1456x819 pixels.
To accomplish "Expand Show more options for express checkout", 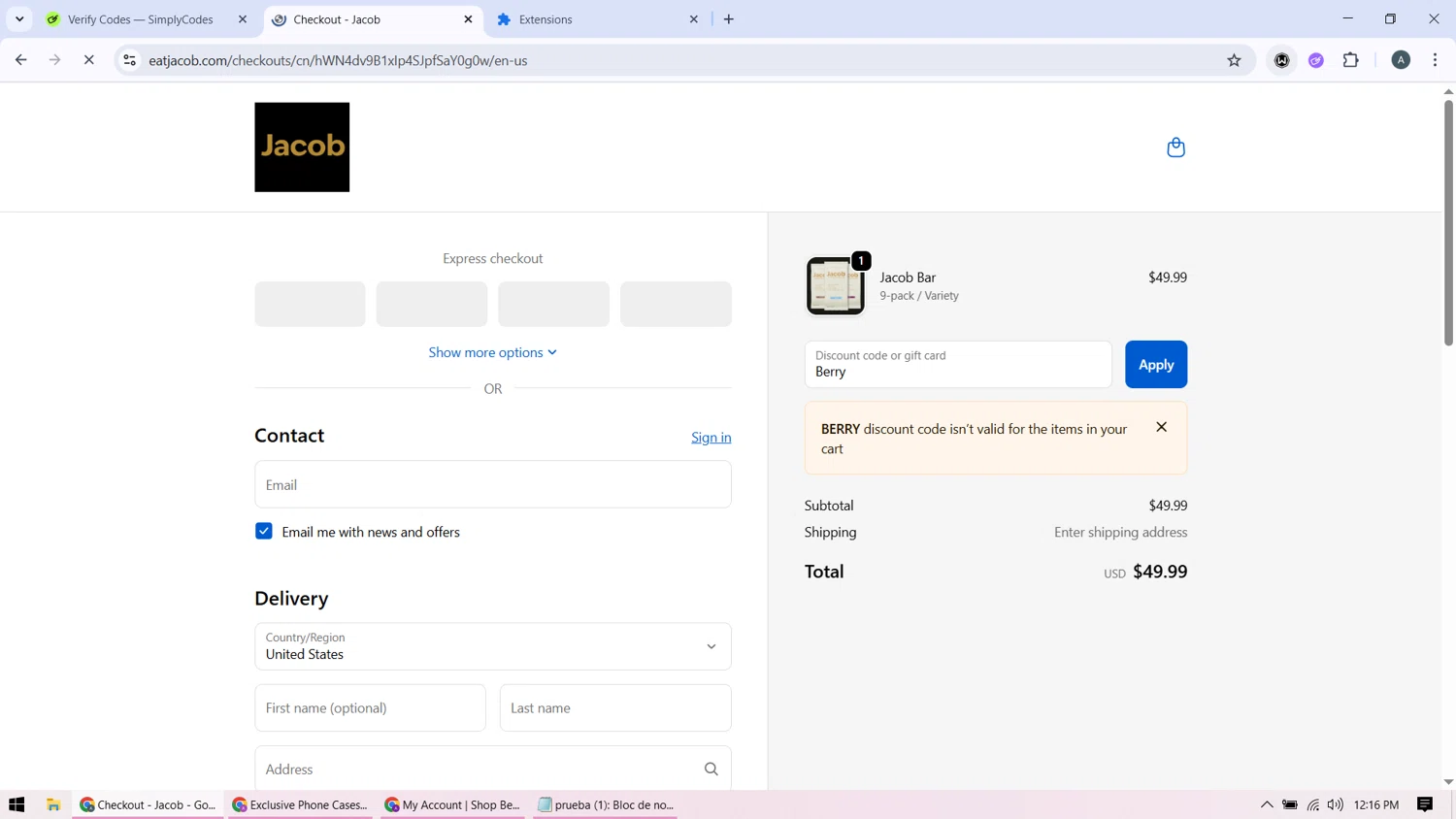I will (493, 352).
